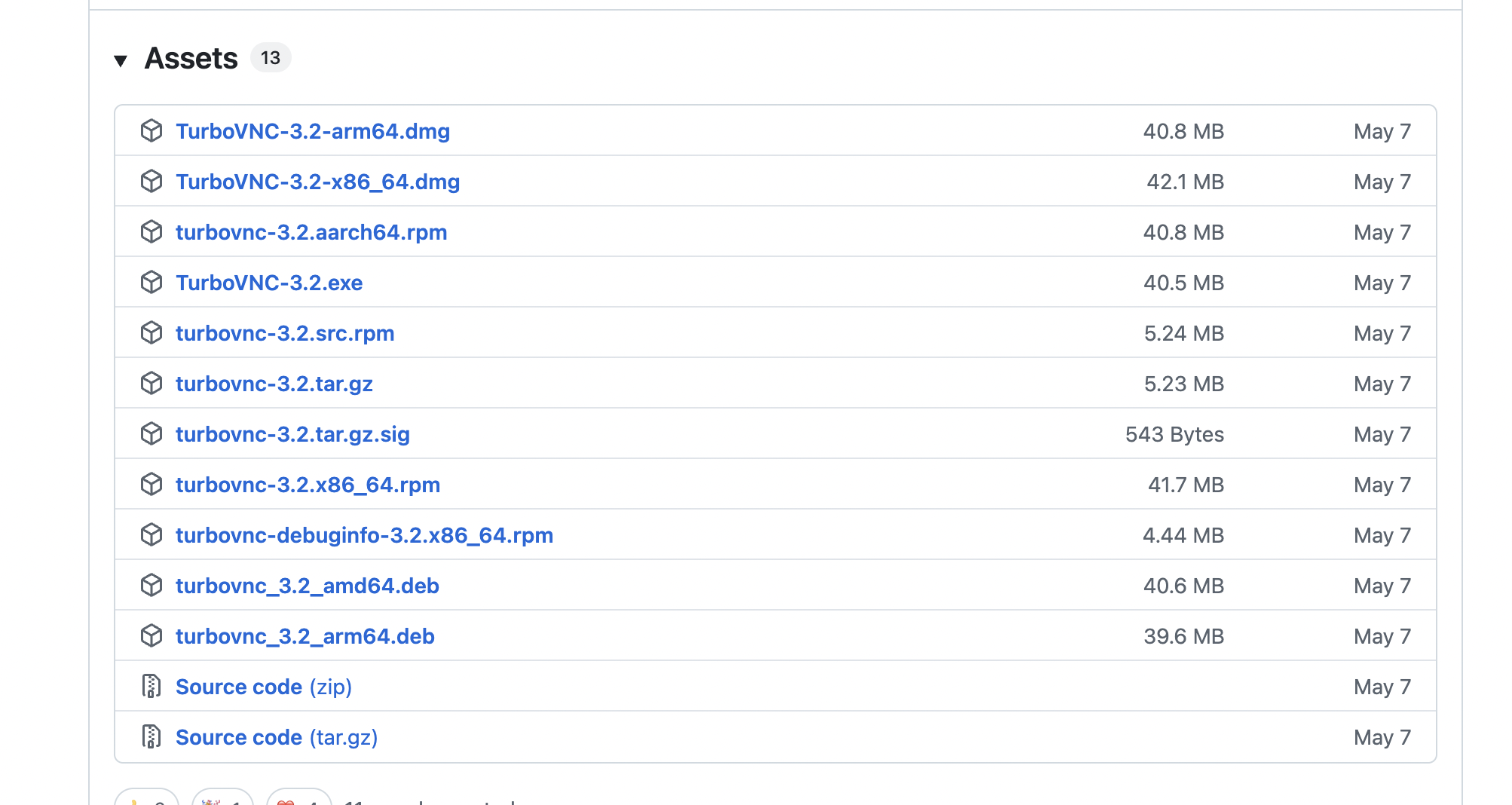Image resolution: width=1512 pixels, height=805 pixels.
Task: Click package icon next to turbovnc-3.2.src.rpm
Action: tap(152, 333)
